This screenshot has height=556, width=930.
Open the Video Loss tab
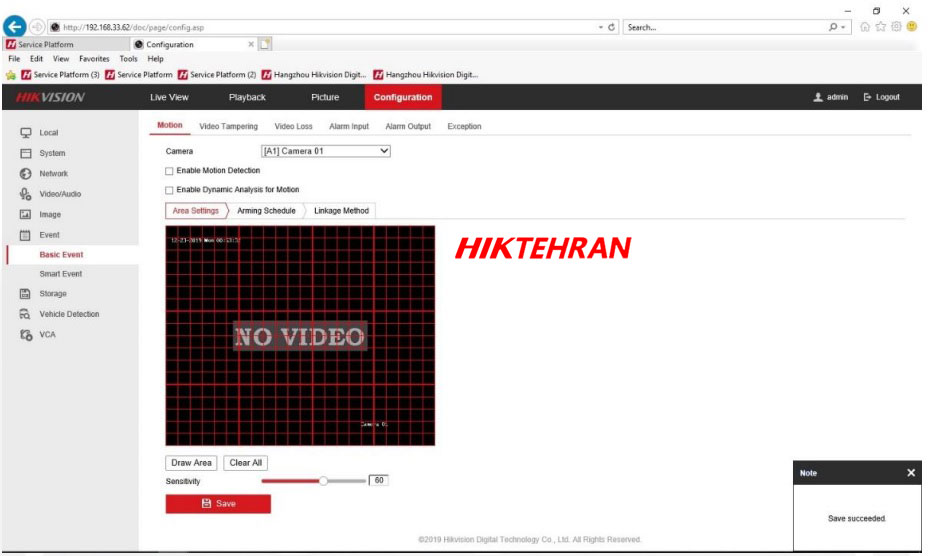[293, 126]
